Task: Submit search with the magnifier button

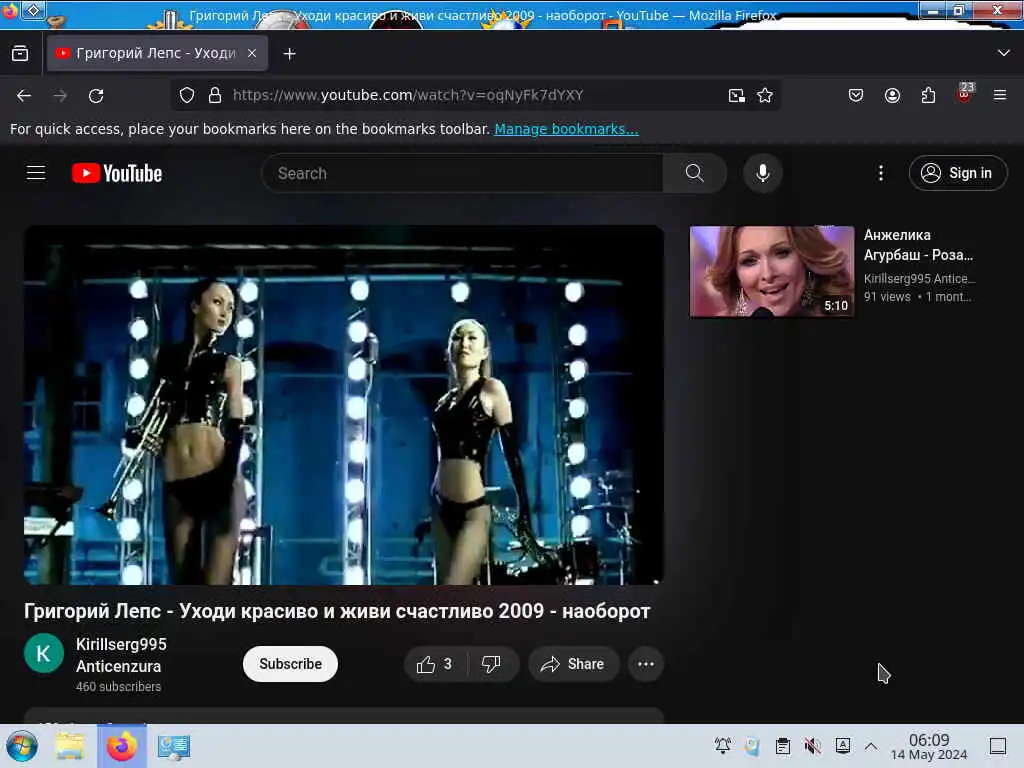Action: pyautogui.click(x=694, y=173)
